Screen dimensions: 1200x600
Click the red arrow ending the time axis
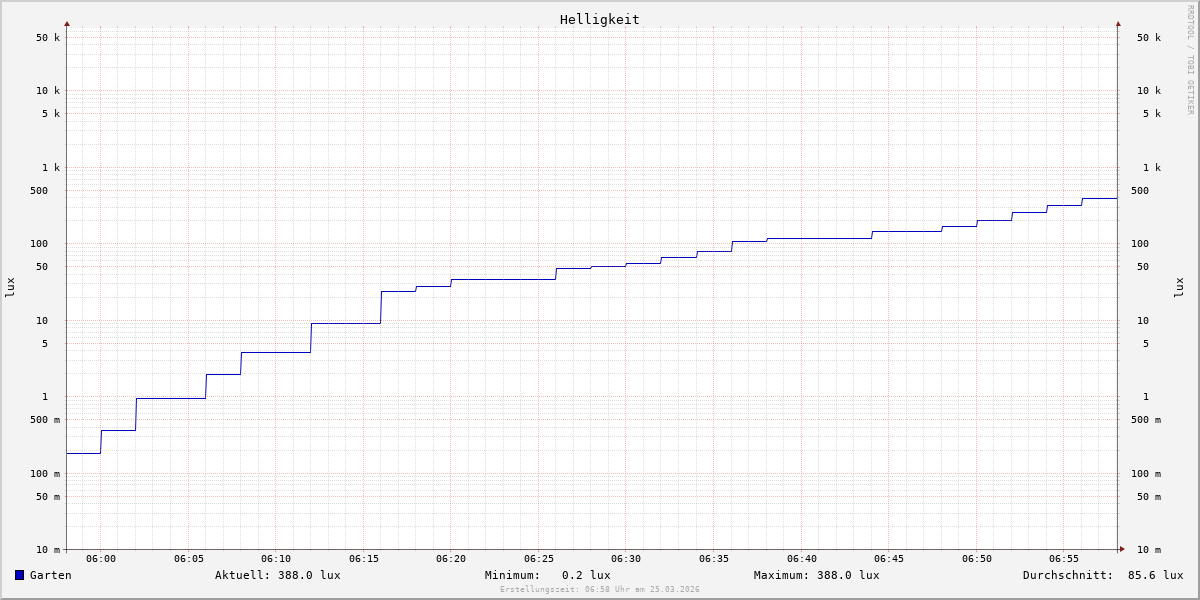click(1122, 549)
